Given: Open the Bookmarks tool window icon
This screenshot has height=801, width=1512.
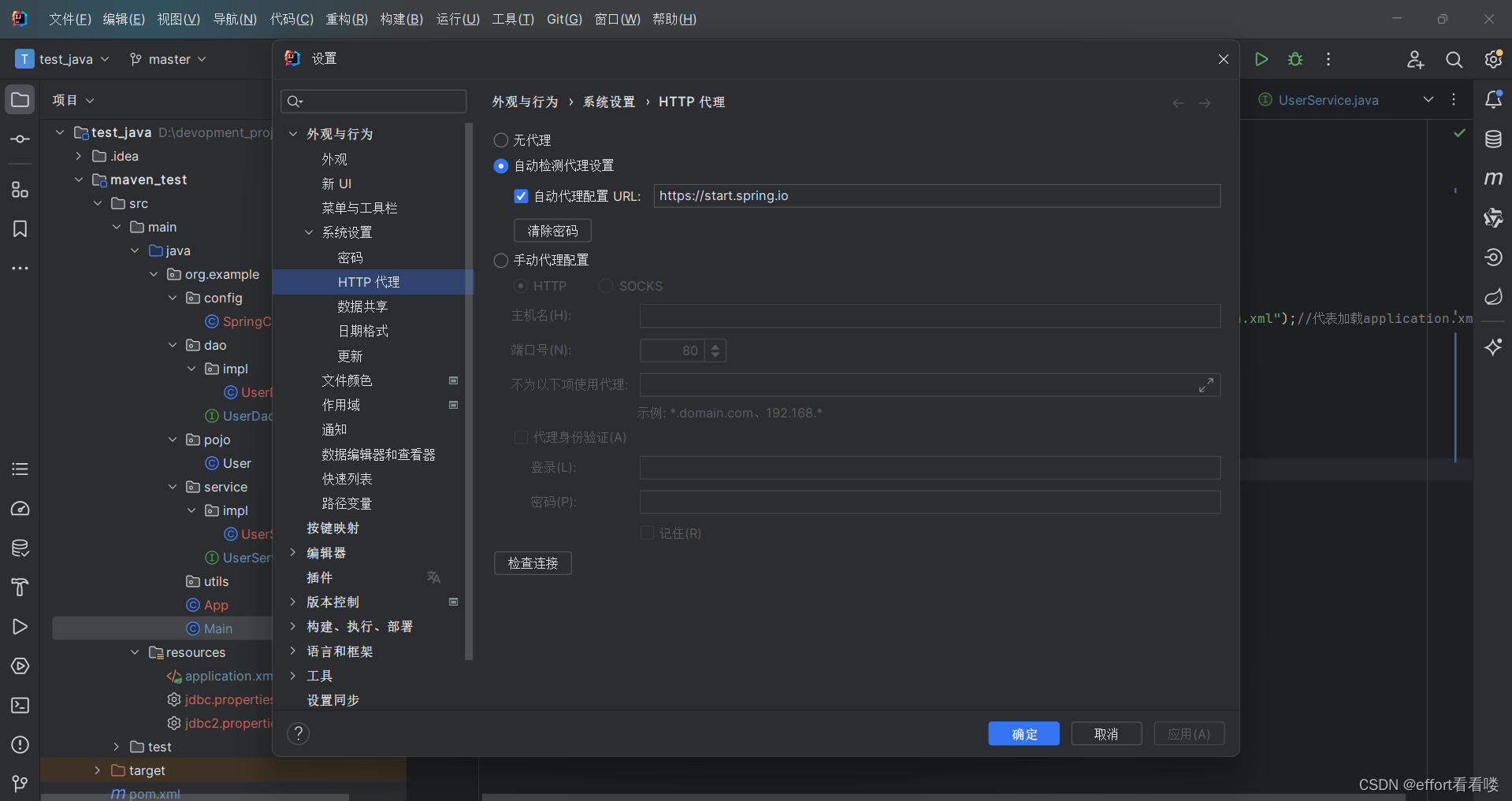Looking at the screenshot, I should coord(20,228).
